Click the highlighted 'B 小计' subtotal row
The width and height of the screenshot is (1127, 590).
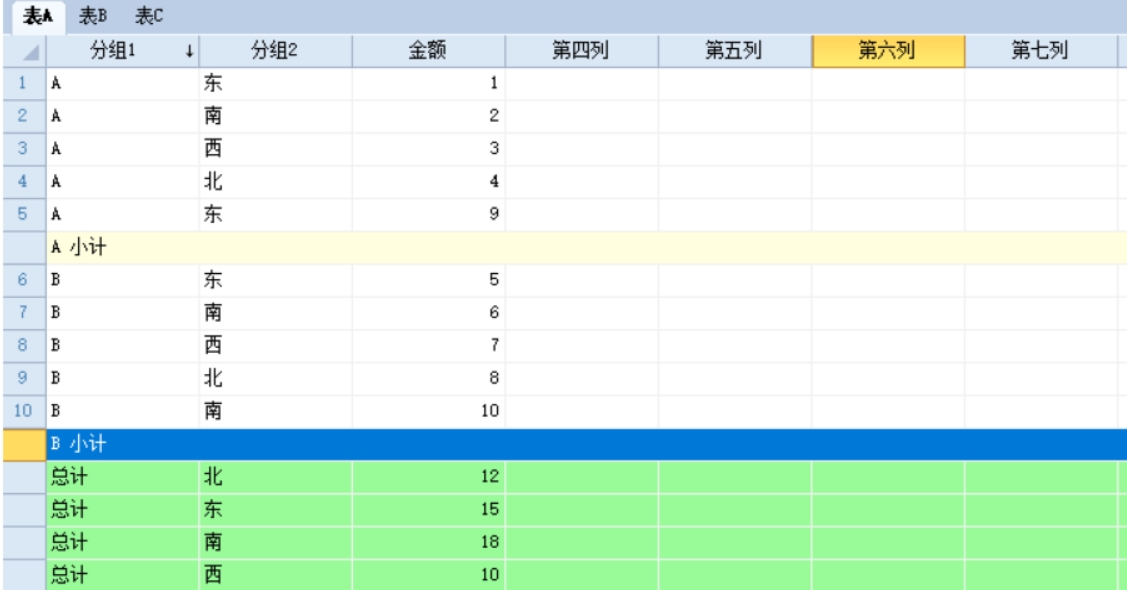[586, 444]
